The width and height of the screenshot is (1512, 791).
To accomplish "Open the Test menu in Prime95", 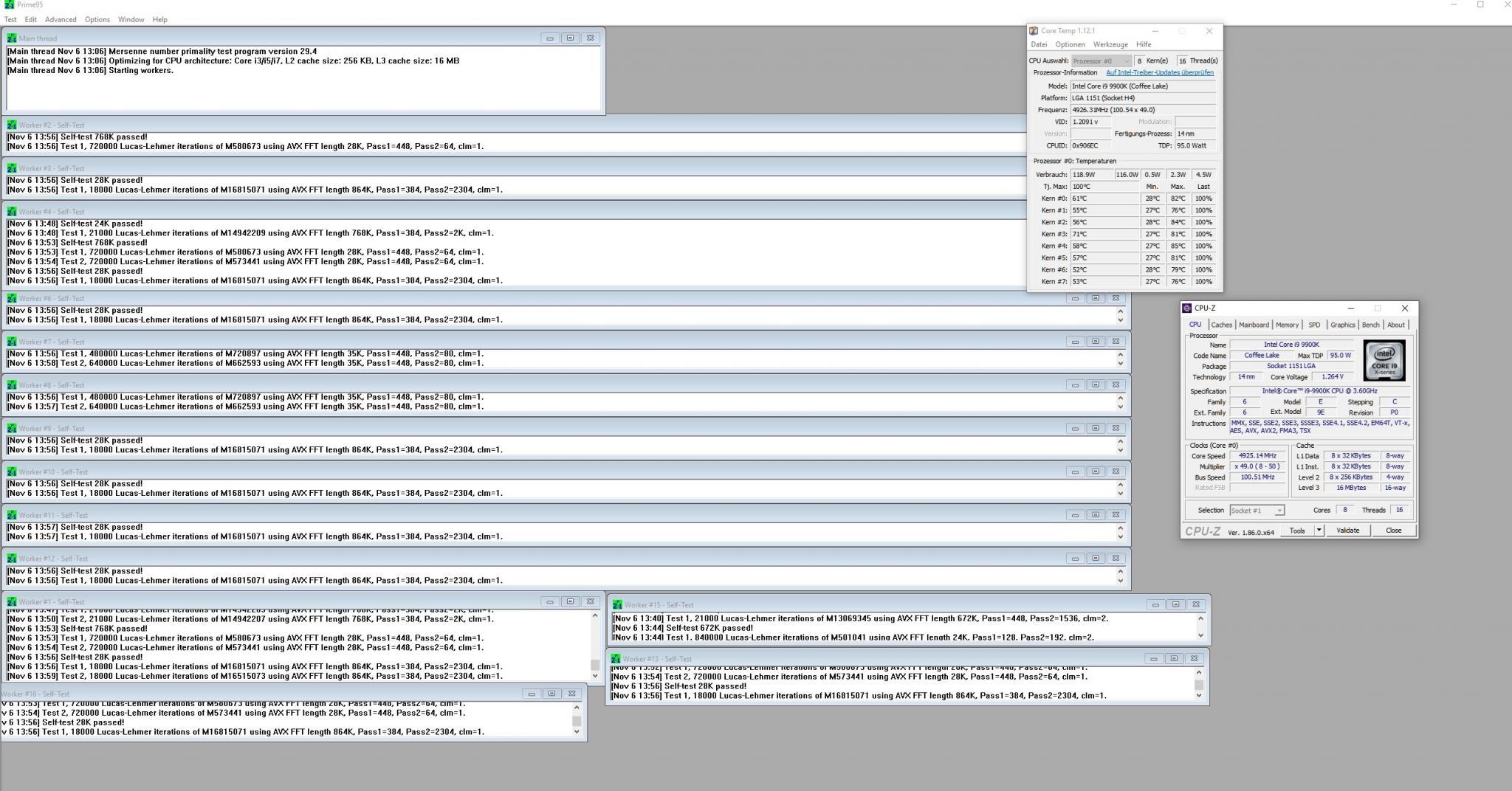I will (10, 19).
